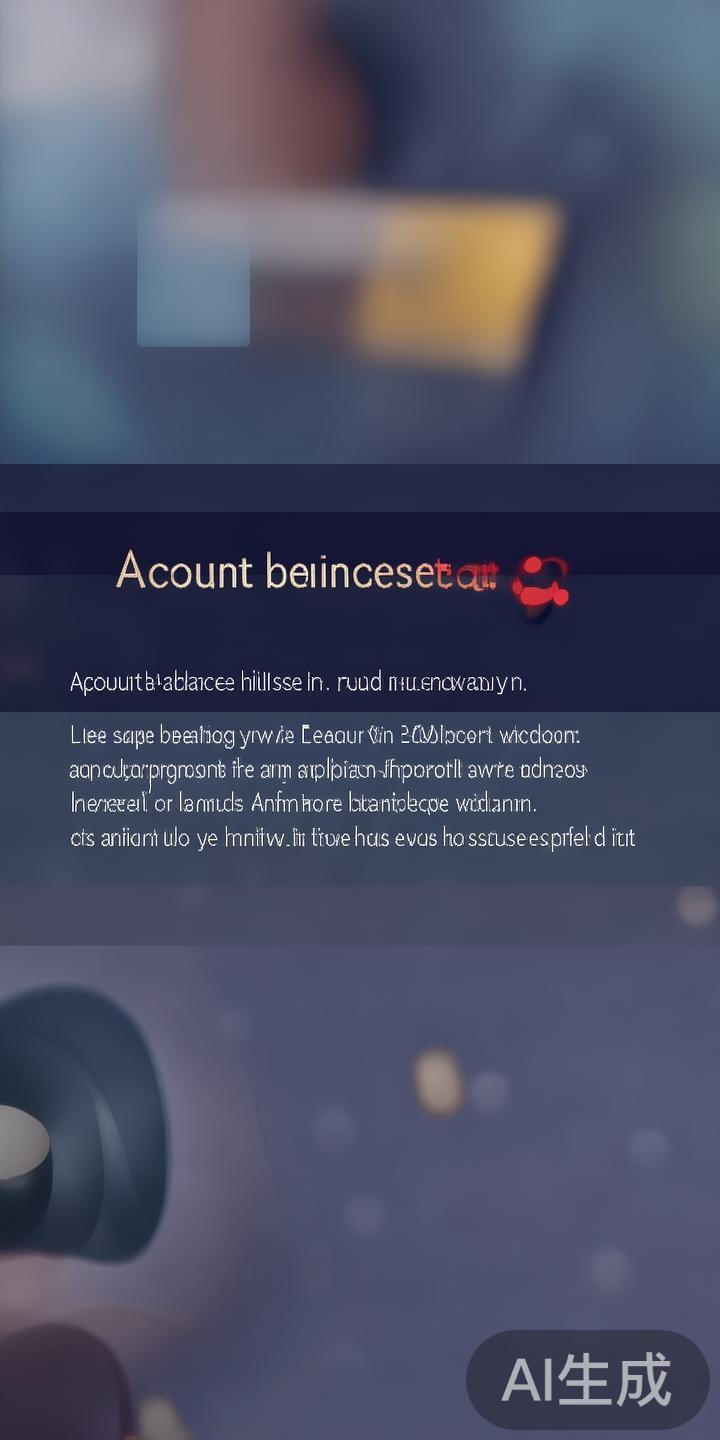Tap the AI生成 badge
Screen dimensions: 720x1440
click(588, 1380)
